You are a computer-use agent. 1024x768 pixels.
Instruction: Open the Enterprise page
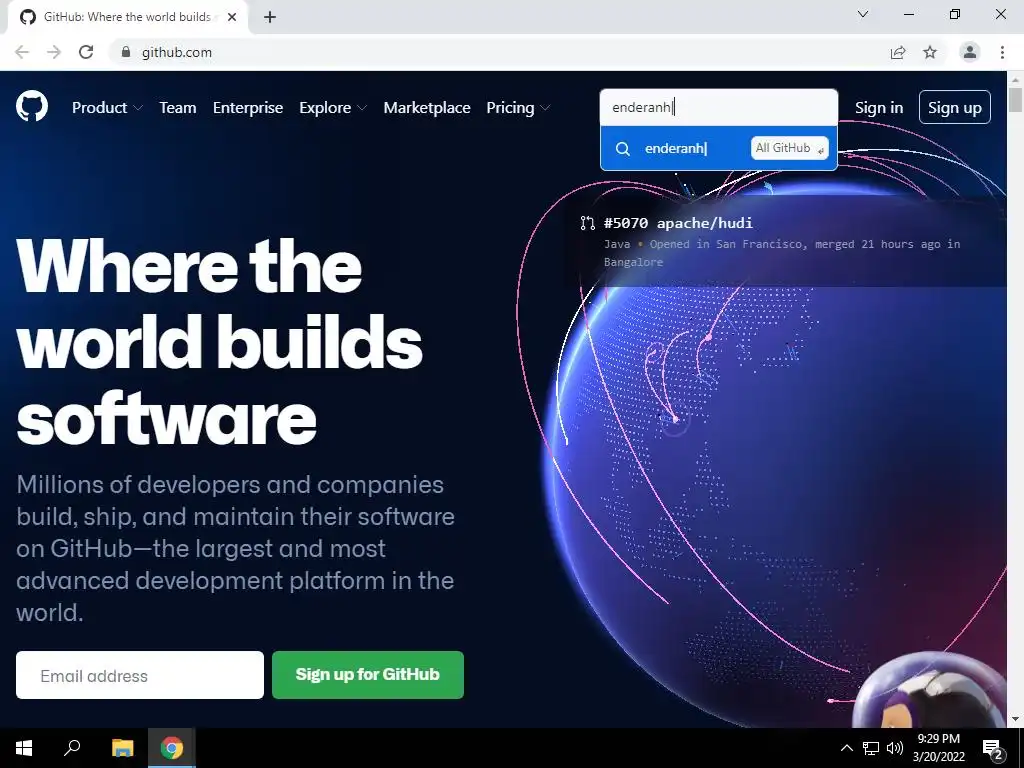tap(248, 108)
